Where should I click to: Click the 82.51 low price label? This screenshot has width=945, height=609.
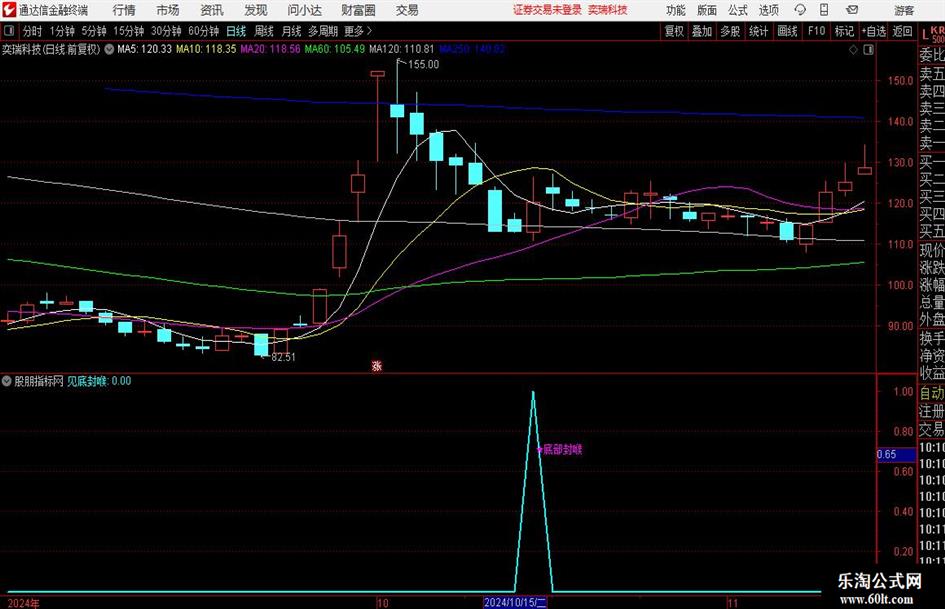coord(283,357)
